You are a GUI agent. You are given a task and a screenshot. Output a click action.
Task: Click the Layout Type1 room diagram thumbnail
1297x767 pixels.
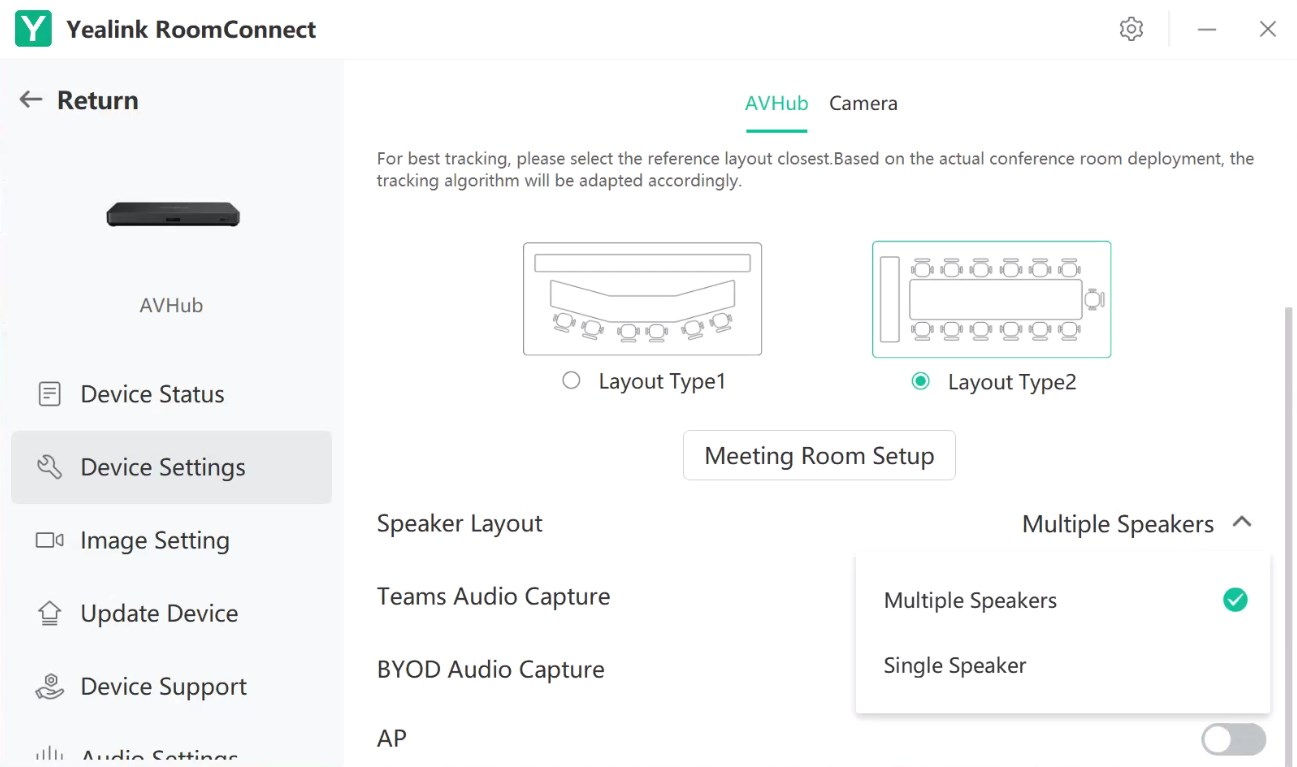pyautogui.click(x=642, y=299)
